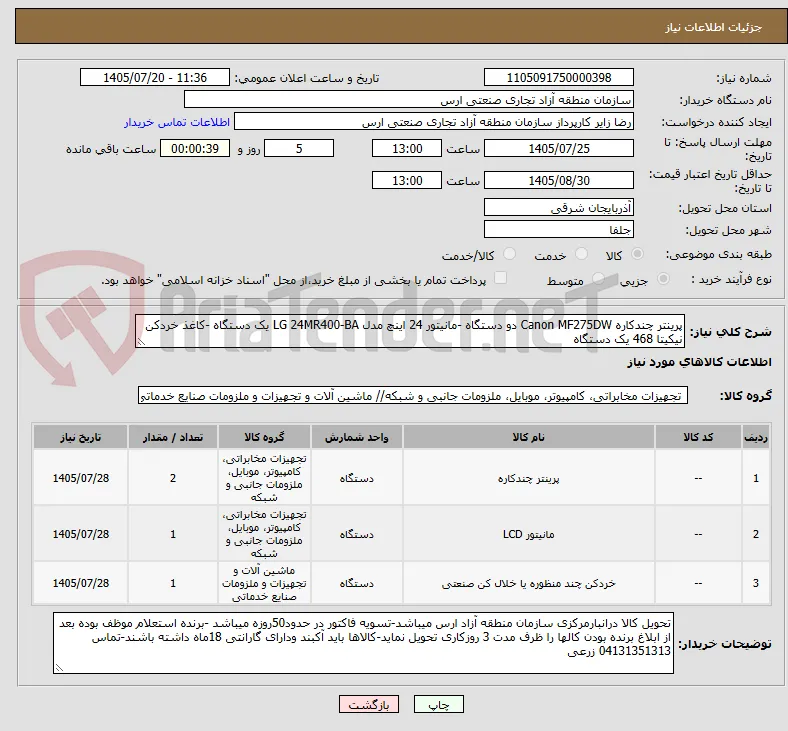Image resolution: width=788 pixels, height=731 pixels.
Task: Click the remaining time field 00:00:39
Action: pyautogui.click(x=195, y=148)
